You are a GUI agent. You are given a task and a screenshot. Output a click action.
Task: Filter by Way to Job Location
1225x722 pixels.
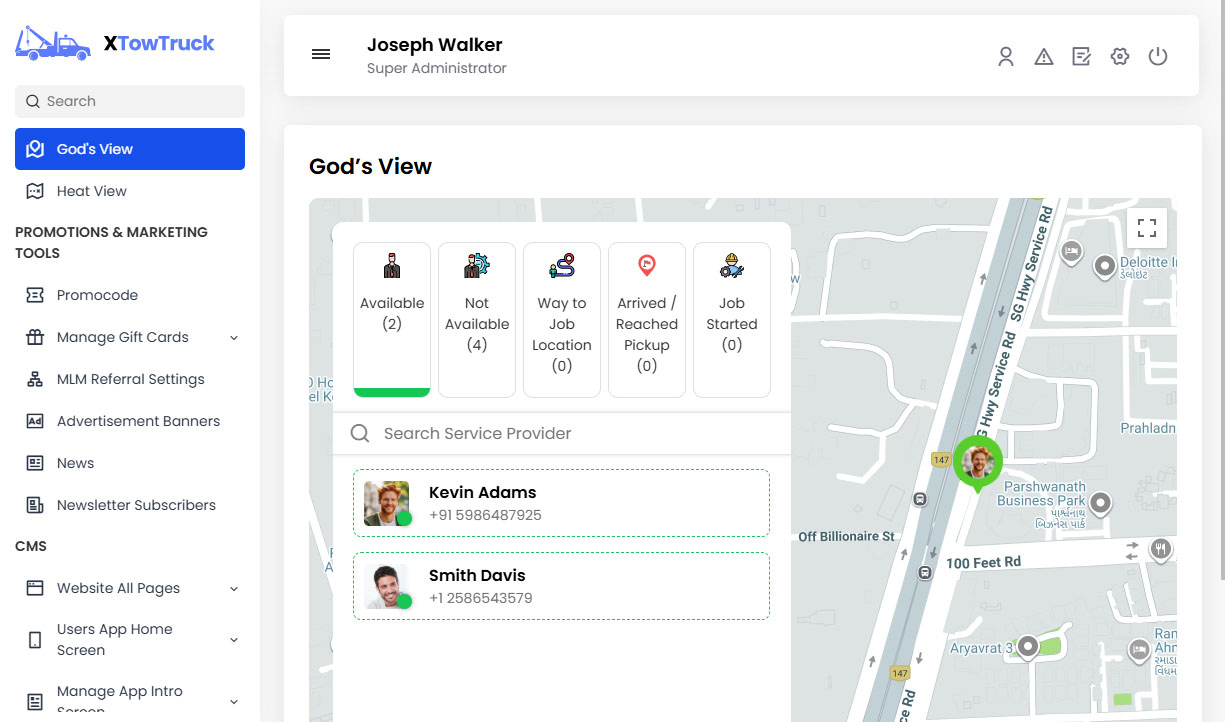click(562, 318)
